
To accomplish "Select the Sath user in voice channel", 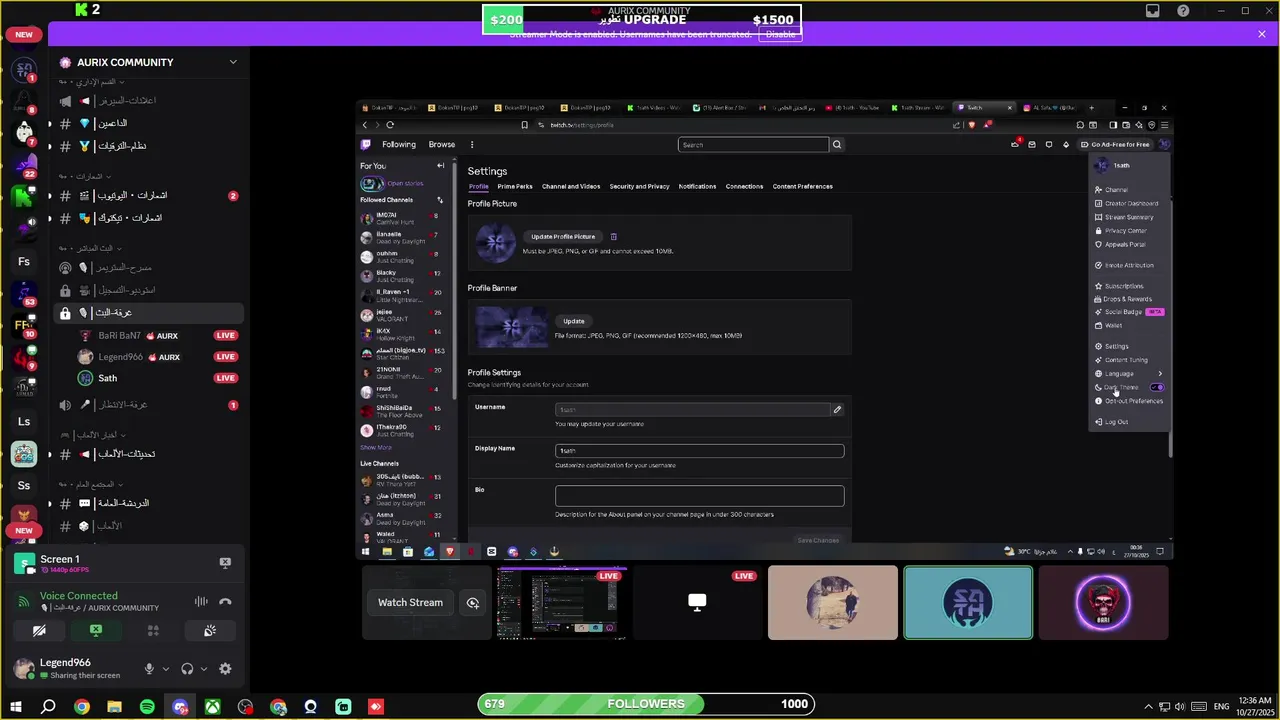I will pyautogui.click(x=158, y=378).
